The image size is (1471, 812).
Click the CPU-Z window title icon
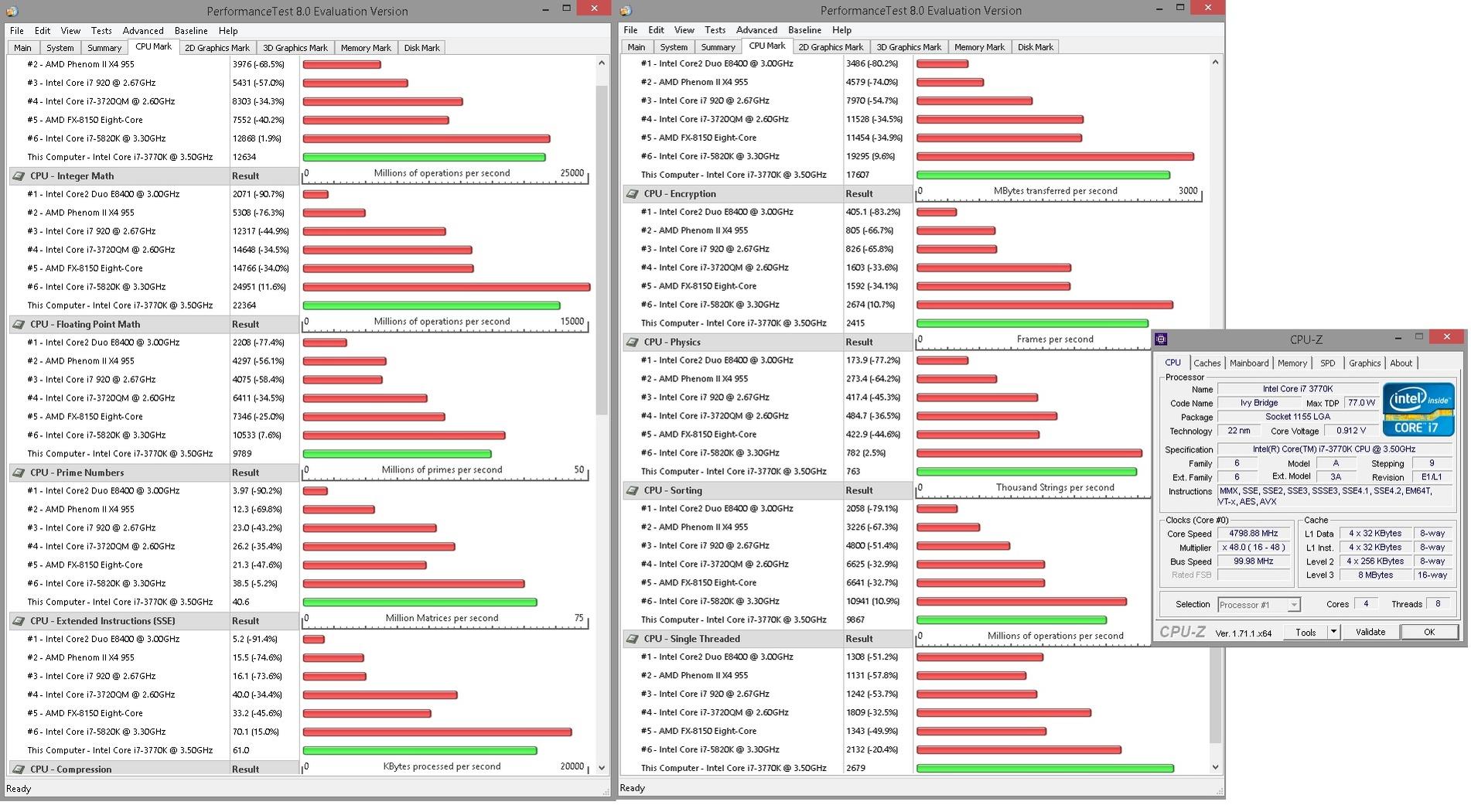(x=1161, y=339)
